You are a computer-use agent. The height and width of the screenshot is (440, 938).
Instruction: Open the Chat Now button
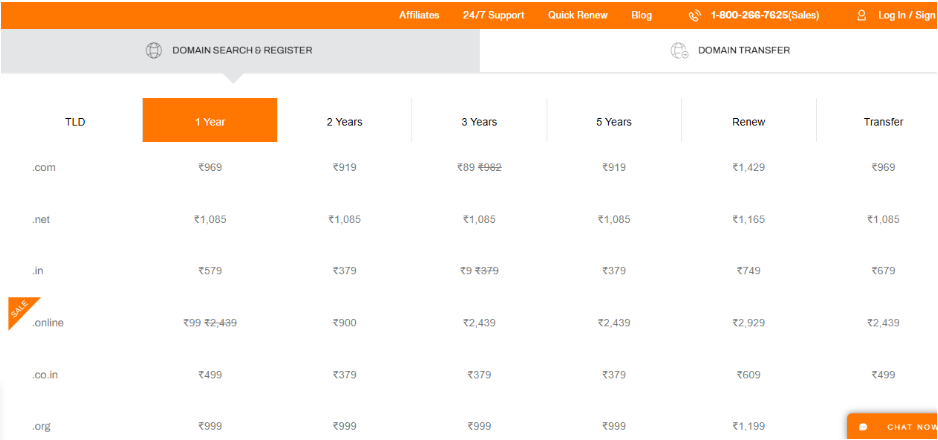[892, 427]
